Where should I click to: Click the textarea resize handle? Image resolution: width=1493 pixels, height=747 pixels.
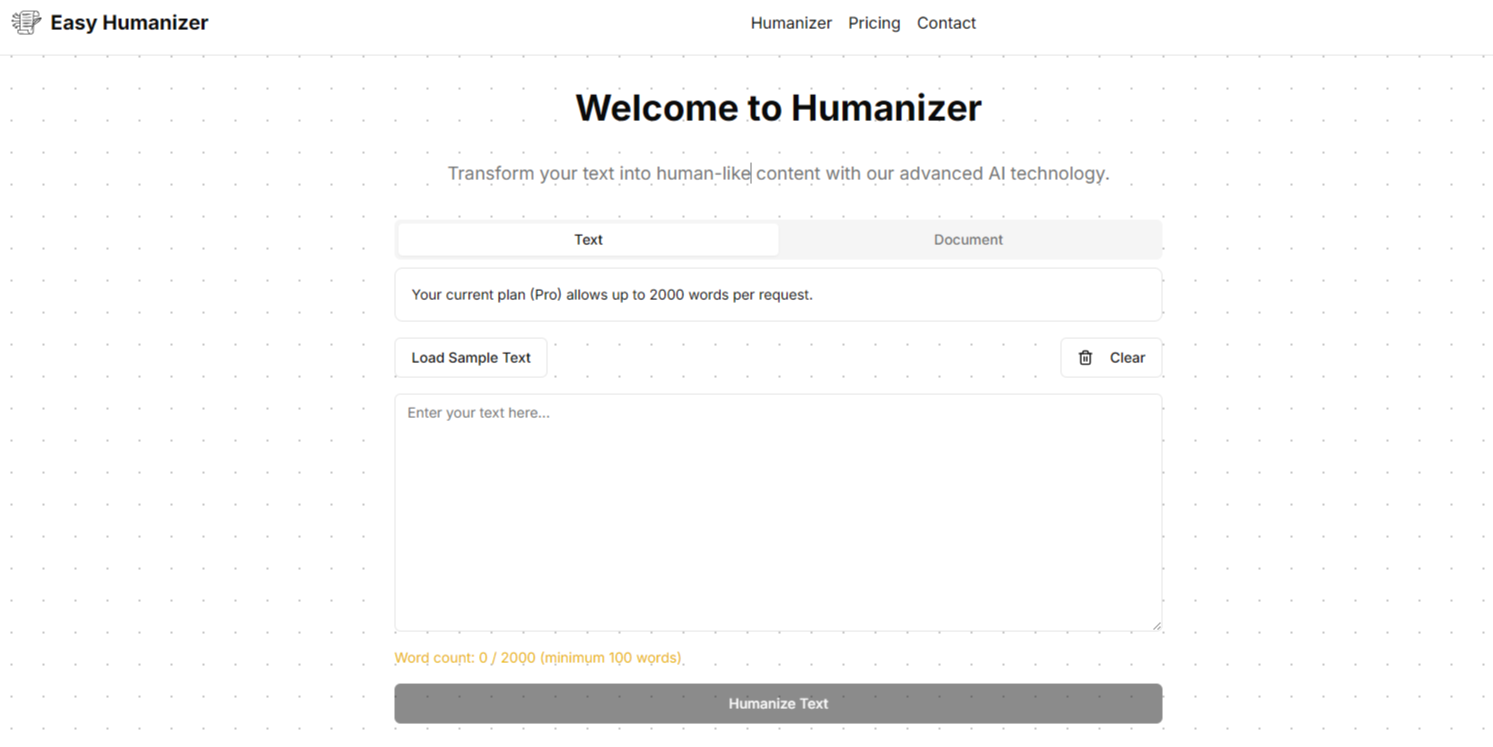pos(1157,624)
